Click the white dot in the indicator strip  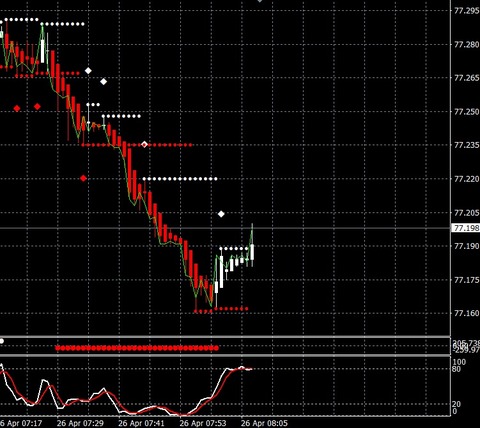click(2, 341)
